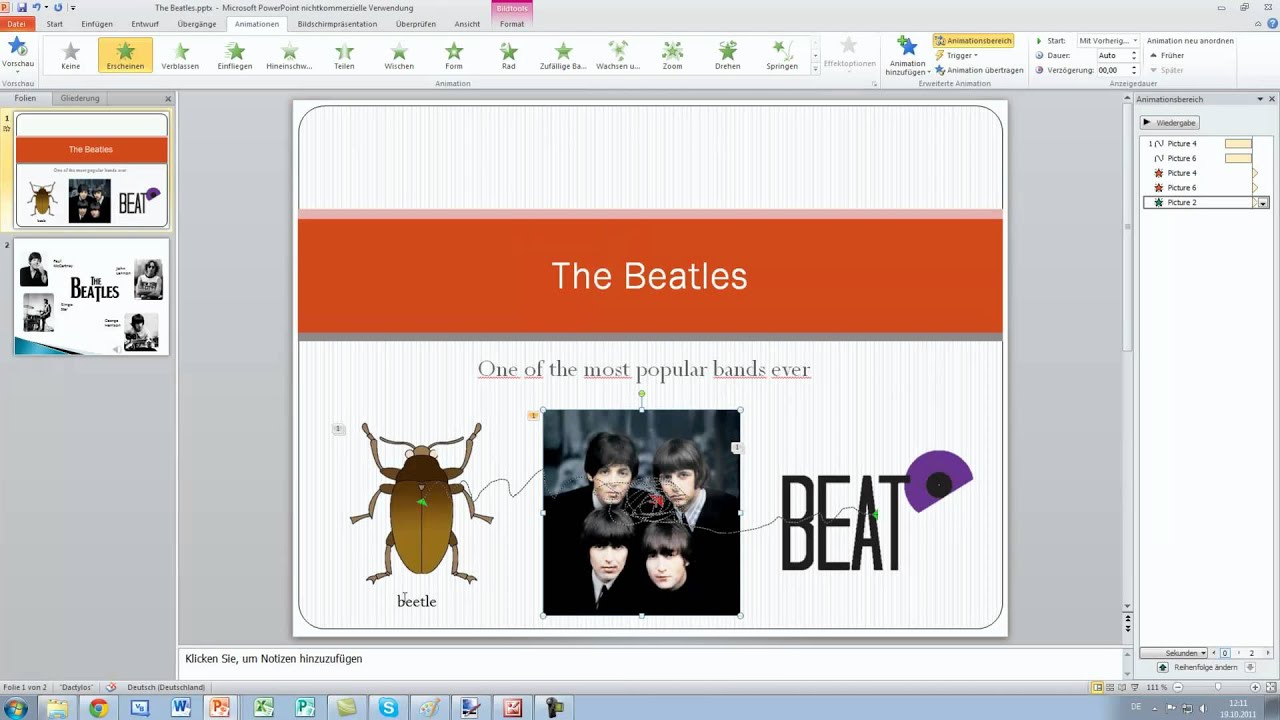Apply the Form animation effect

454,56
